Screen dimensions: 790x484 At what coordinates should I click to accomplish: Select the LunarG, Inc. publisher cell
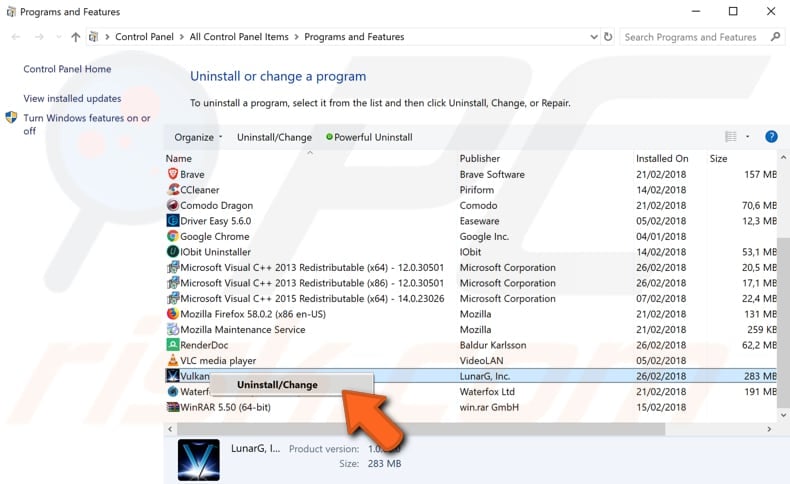pos(485,376)
